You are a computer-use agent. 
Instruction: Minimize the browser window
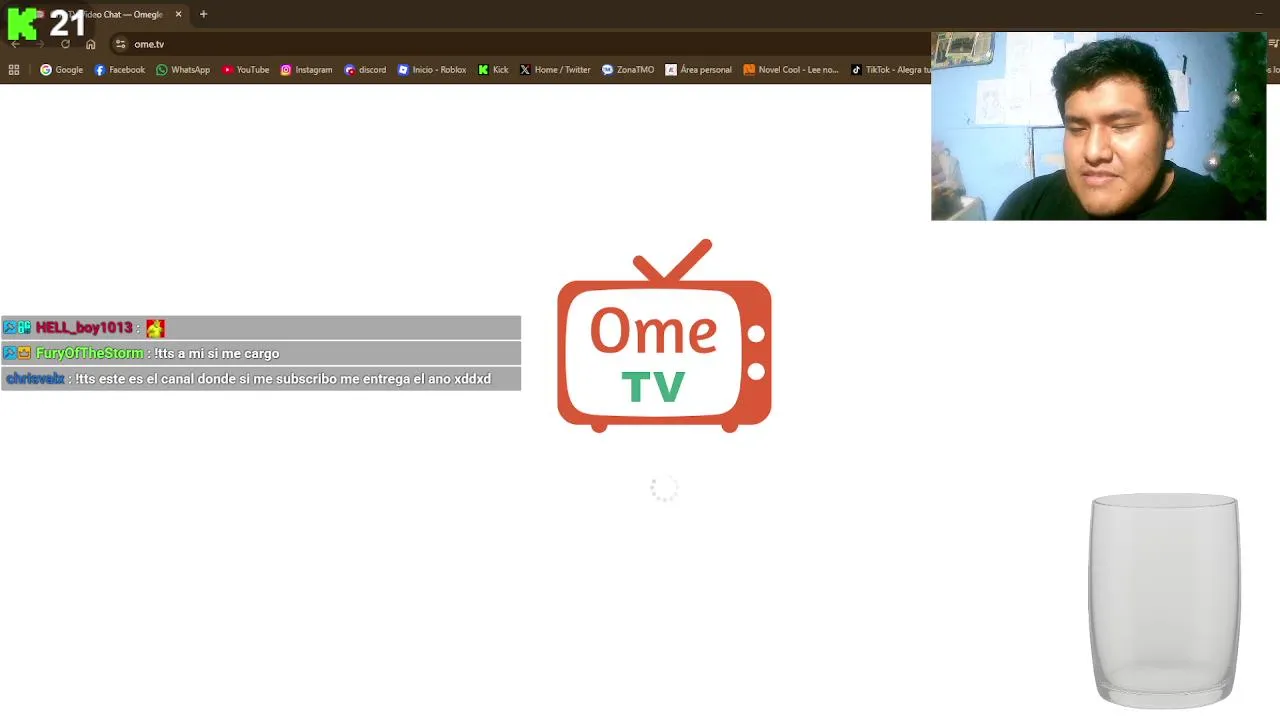[1258, 14]
